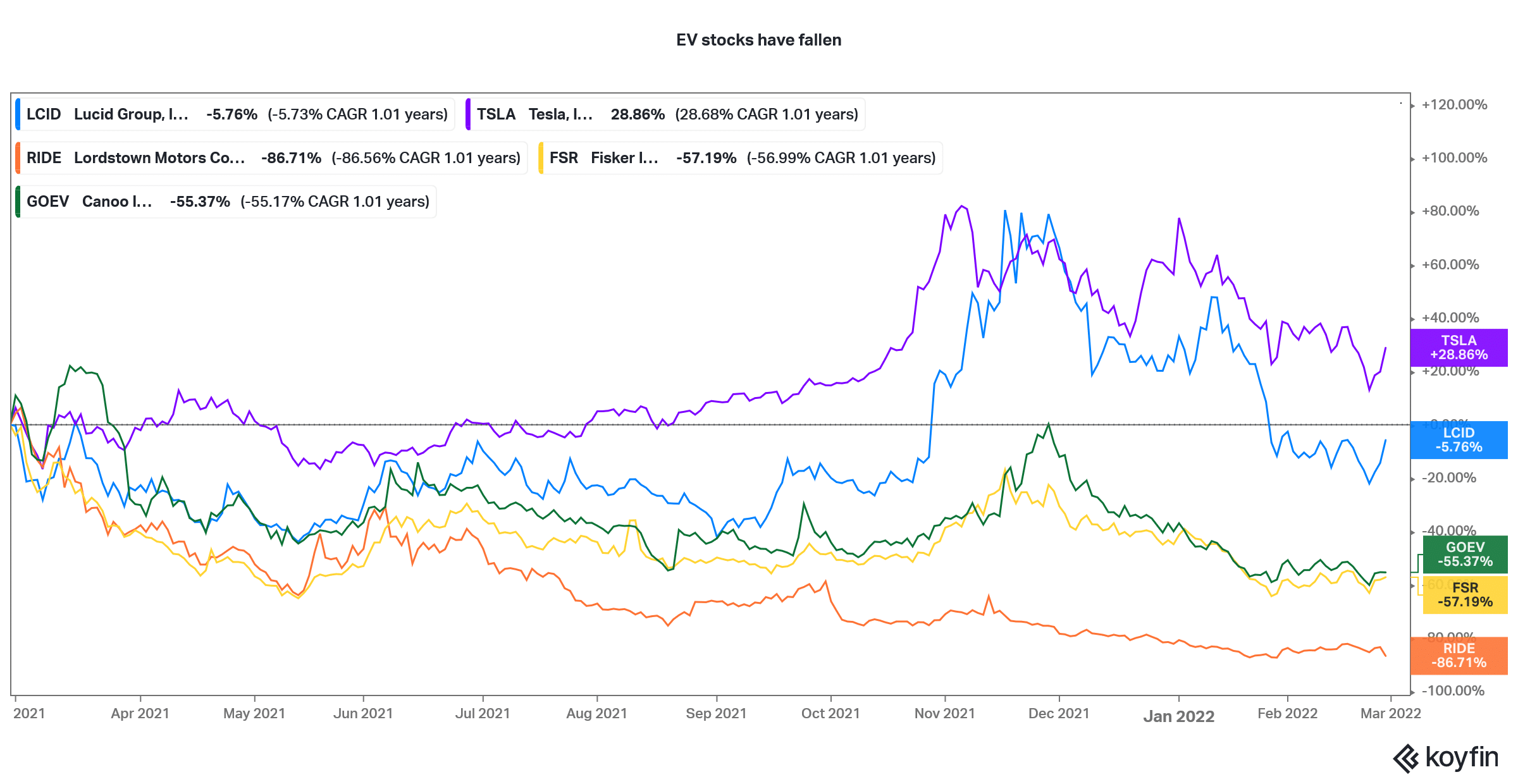Click the -100.00% y-axis label

[x=1453, y=690]
